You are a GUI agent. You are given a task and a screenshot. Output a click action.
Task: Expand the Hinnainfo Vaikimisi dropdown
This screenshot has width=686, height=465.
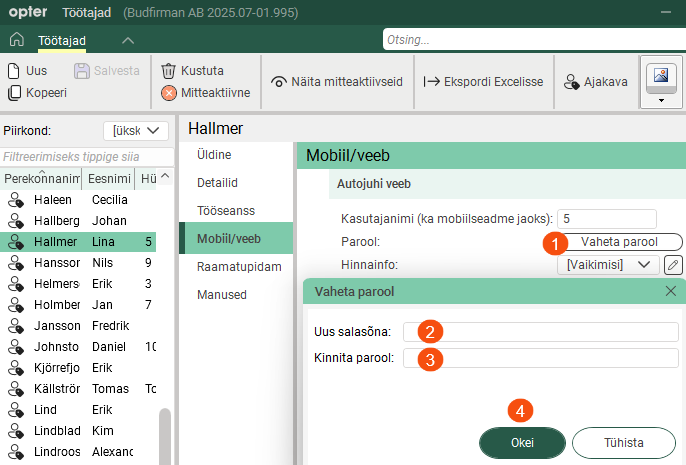point(608,264)
